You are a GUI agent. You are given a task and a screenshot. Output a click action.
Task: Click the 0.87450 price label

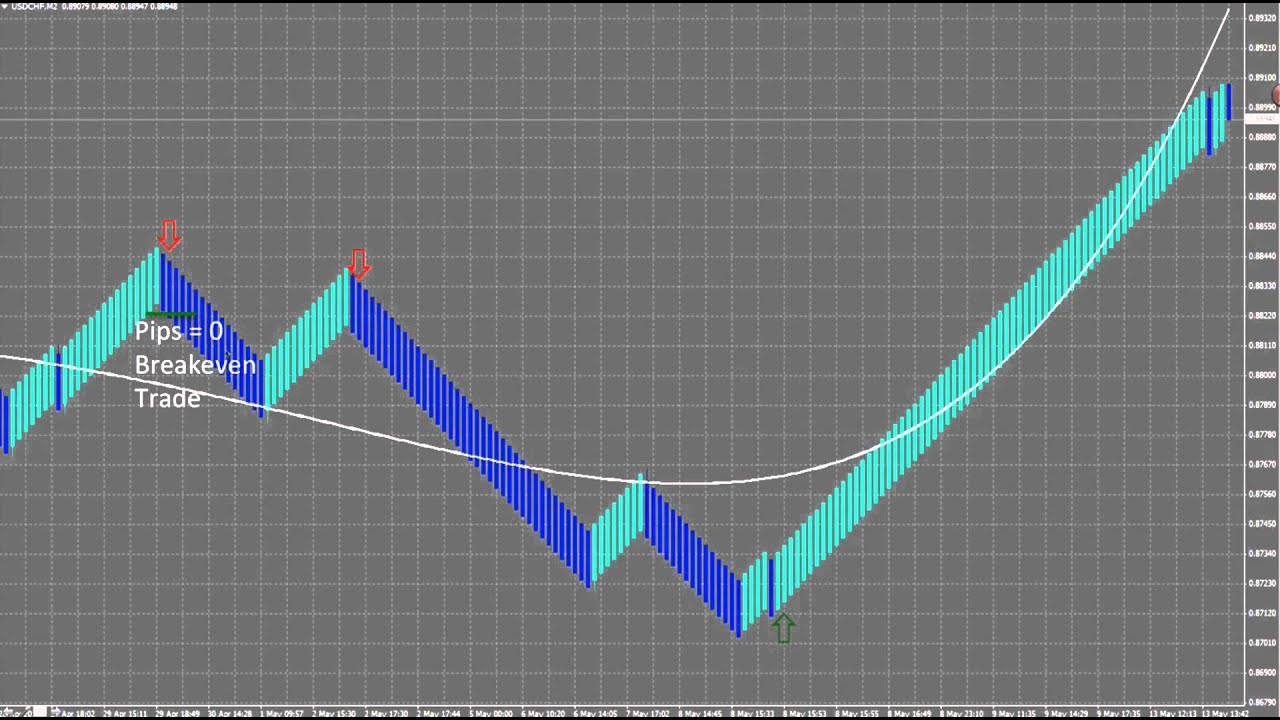pos(1263,524)
